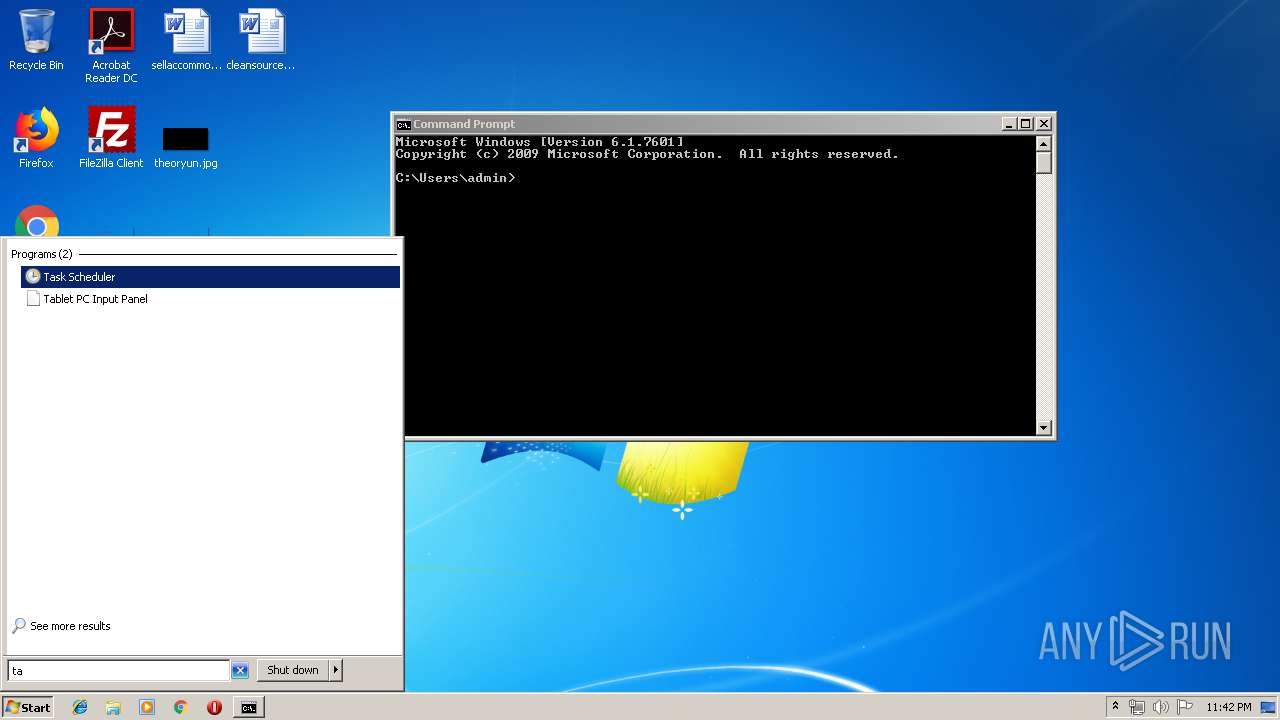Select the sellaccommo Word document icon

[187, 40]
